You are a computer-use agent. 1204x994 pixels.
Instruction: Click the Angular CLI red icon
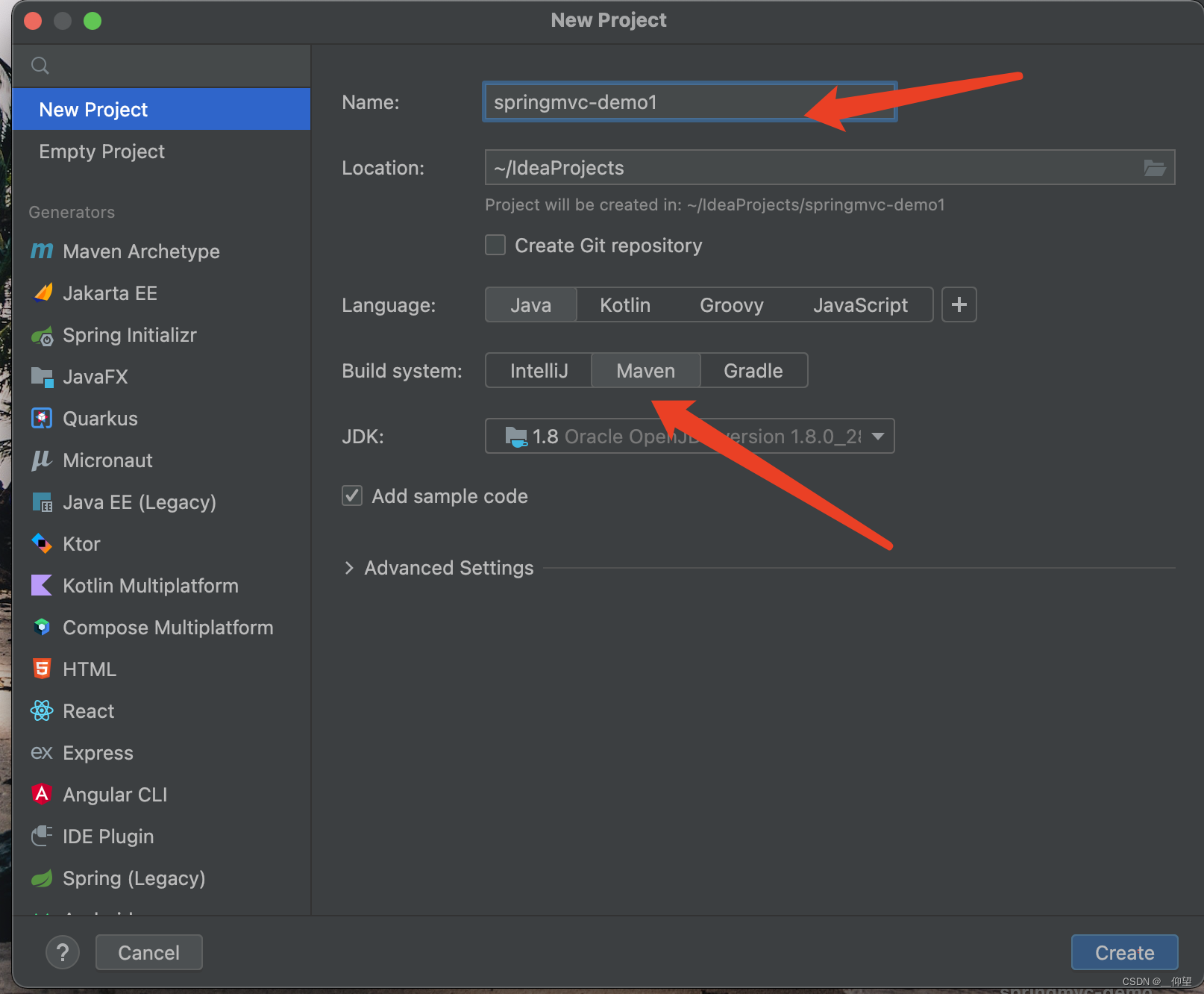click(x=42, y=794)
